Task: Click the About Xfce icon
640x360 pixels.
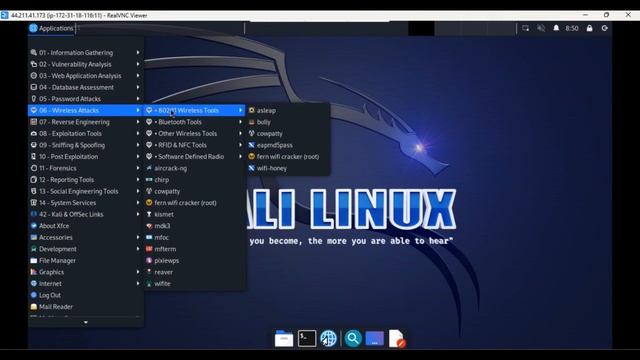Action: [34, 226]
